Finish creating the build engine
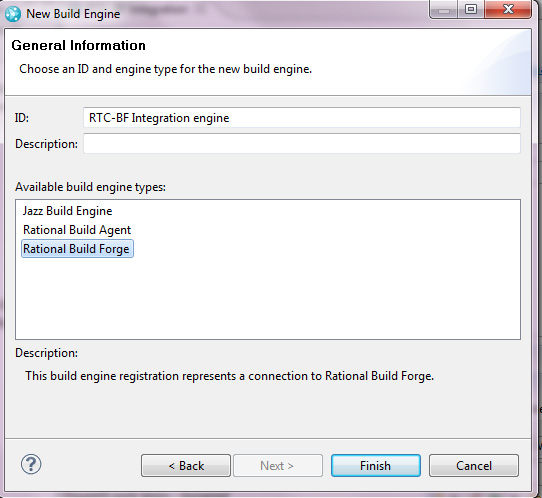Viewport: 542px width, 498px height. [x=376, y=466]
